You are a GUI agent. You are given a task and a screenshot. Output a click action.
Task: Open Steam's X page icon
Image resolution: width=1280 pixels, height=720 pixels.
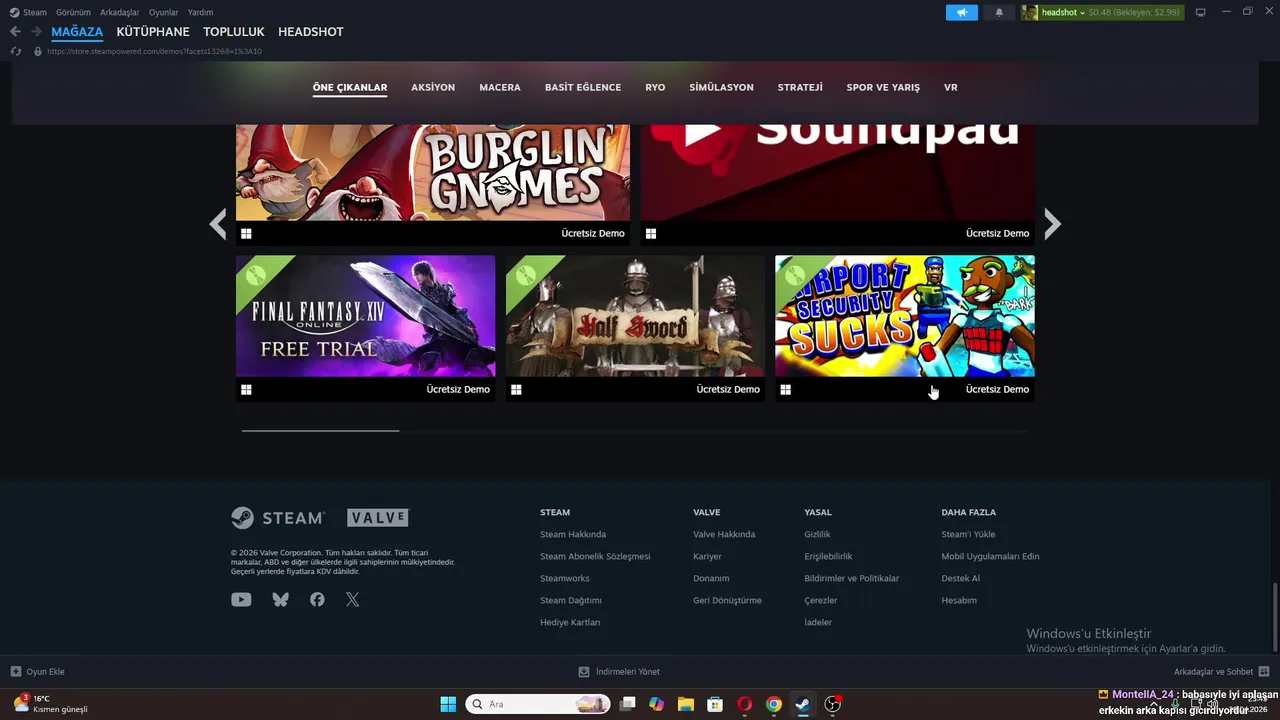tap(352, 600)
